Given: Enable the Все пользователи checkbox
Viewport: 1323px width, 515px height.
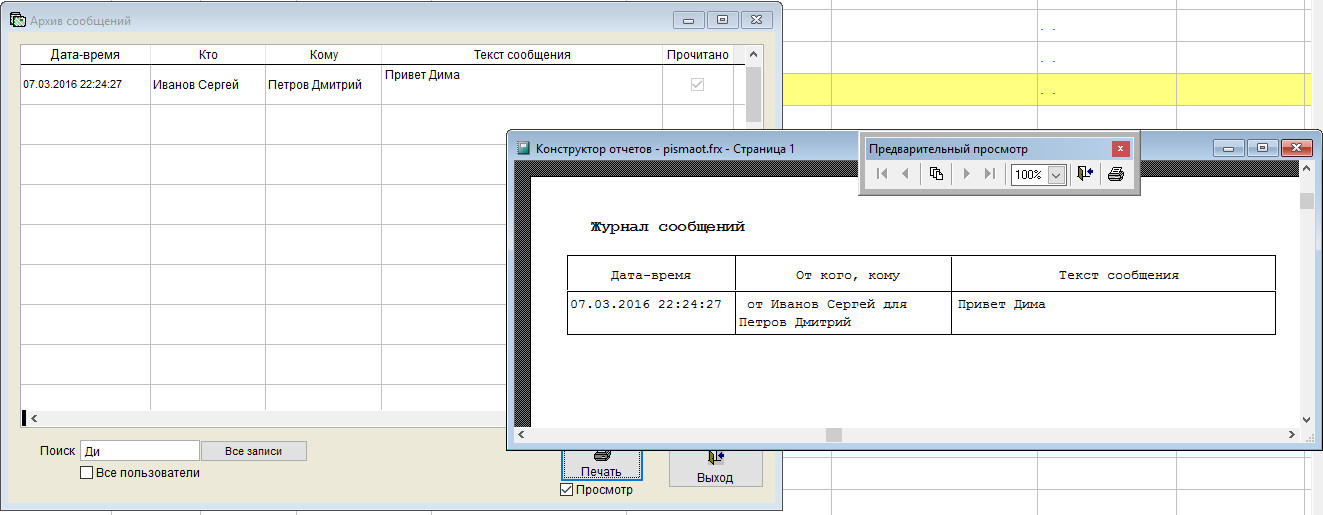Looking at the screenshot, I should (x=87, y=473).
